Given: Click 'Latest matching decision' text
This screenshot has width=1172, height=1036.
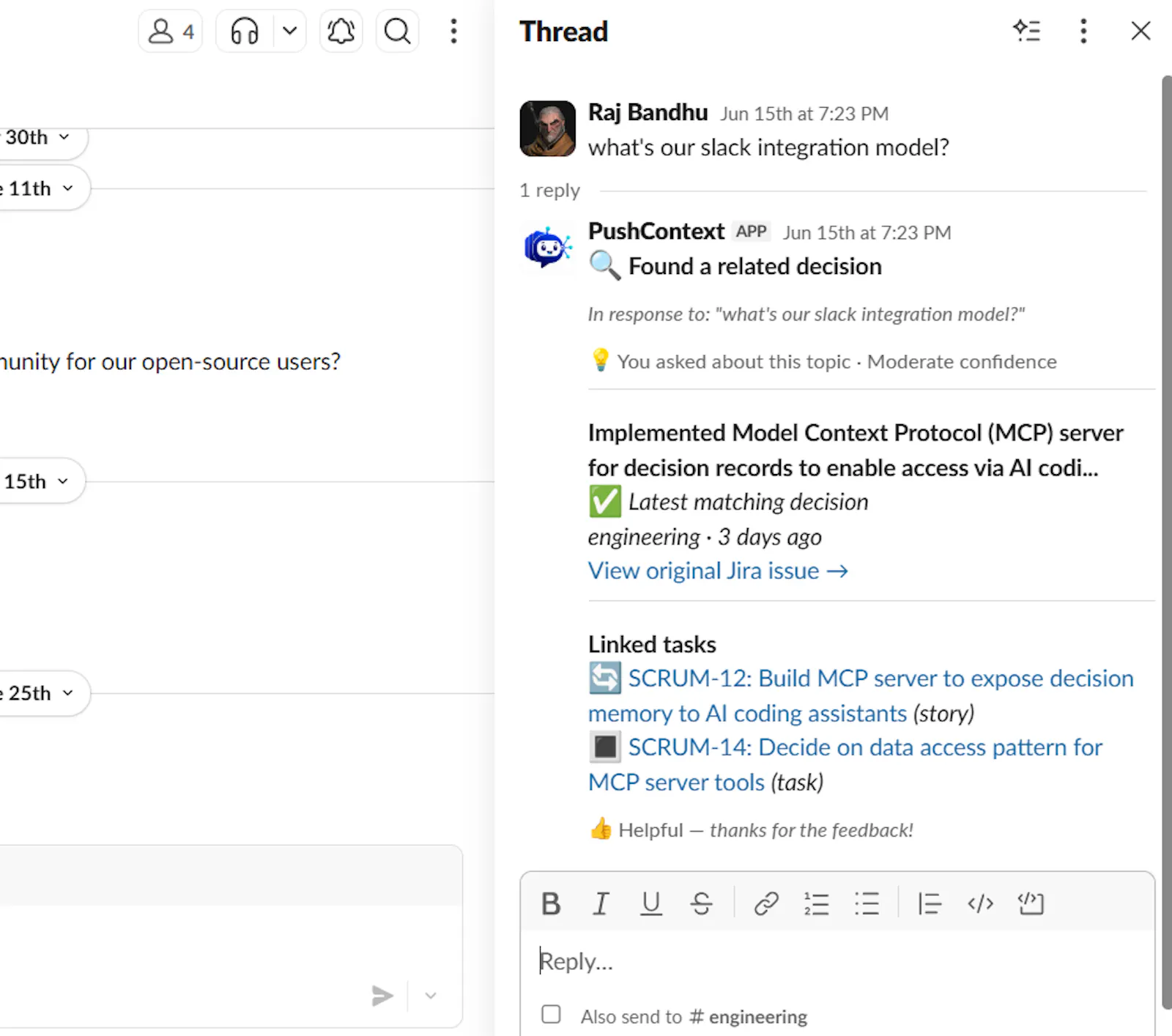Looking at the screenshot, I should point(748,502).
